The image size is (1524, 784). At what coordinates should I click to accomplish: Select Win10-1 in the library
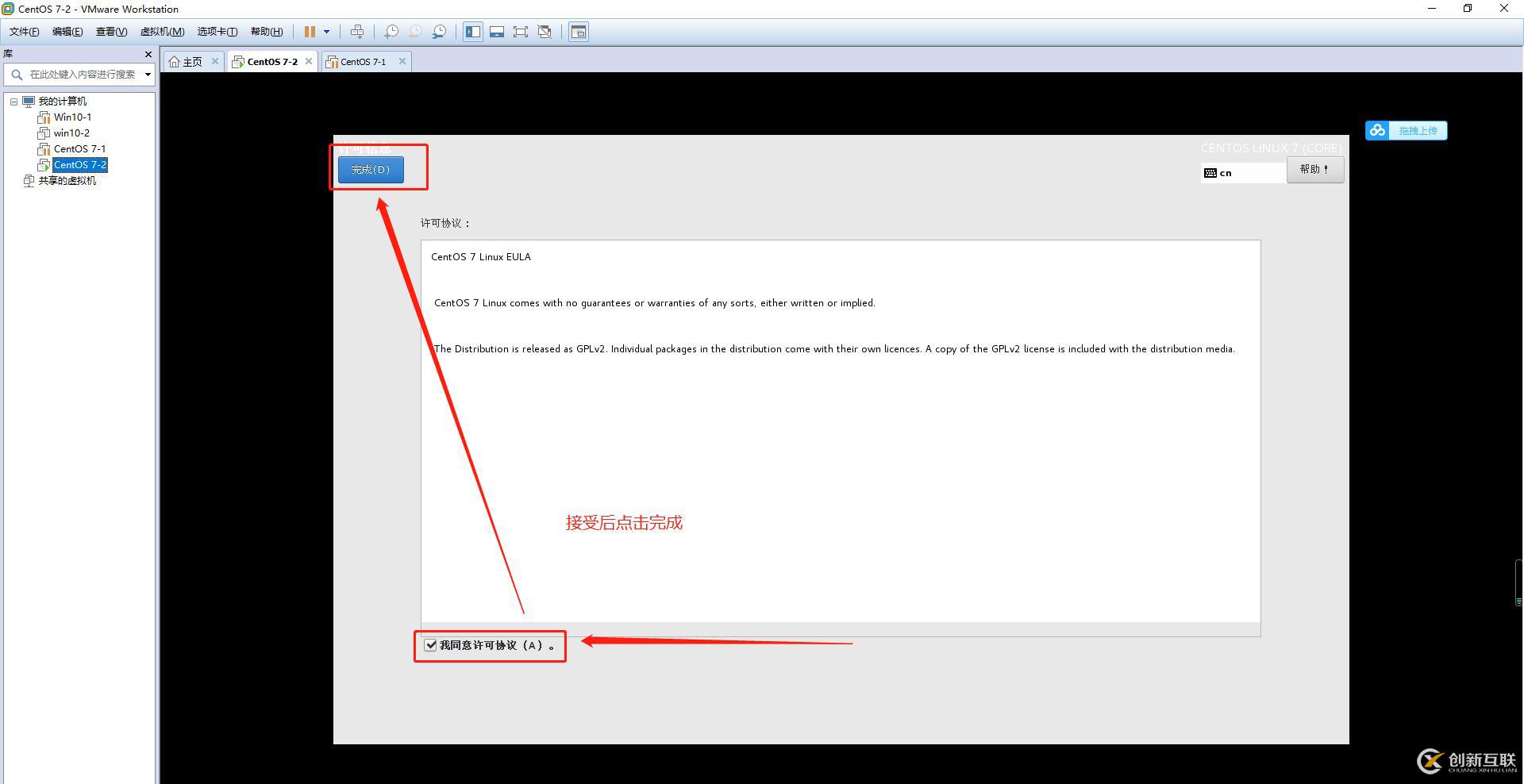click(x=72, y=117)
